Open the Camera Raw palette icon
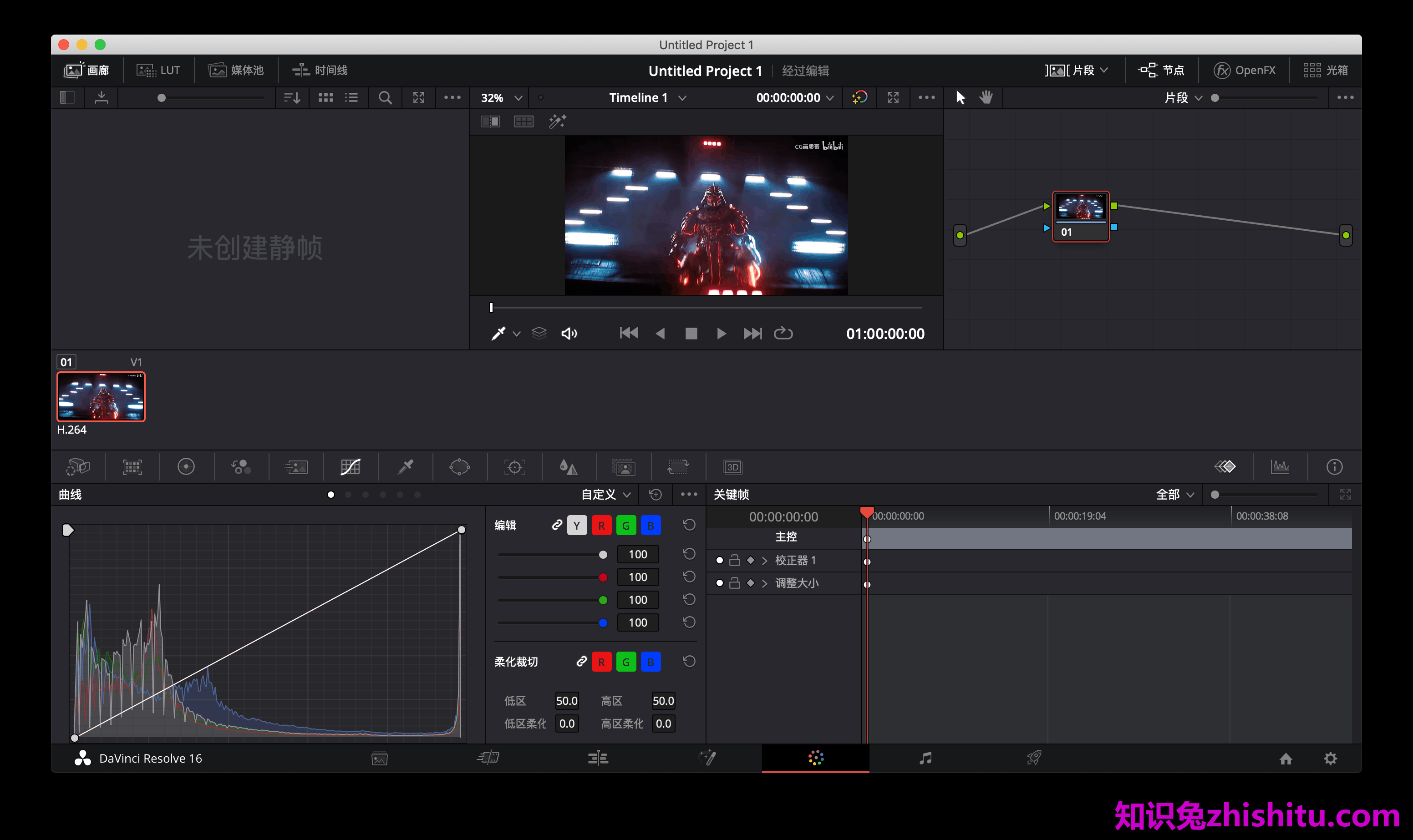The width and height of the screenshot is (1413, 840). [x=78, y=466]
